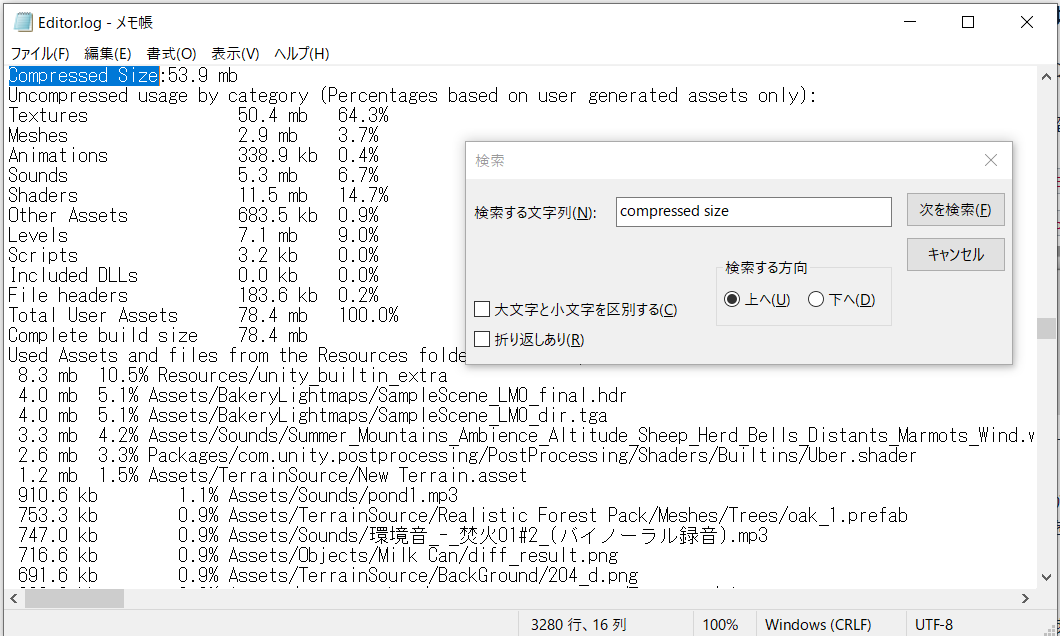Click the 'Meshes' line
Screen dimensions: 1060x636
point(193,135)
